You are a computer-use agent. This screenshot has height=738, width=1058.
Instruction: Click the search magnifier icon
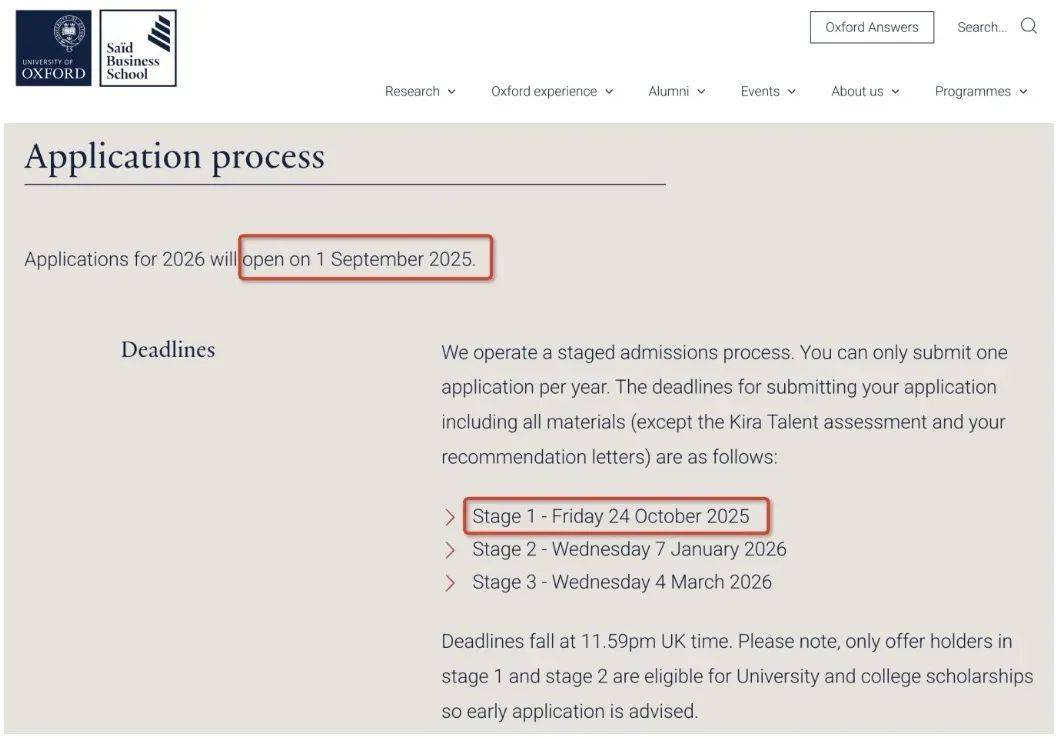(1030, 26)
